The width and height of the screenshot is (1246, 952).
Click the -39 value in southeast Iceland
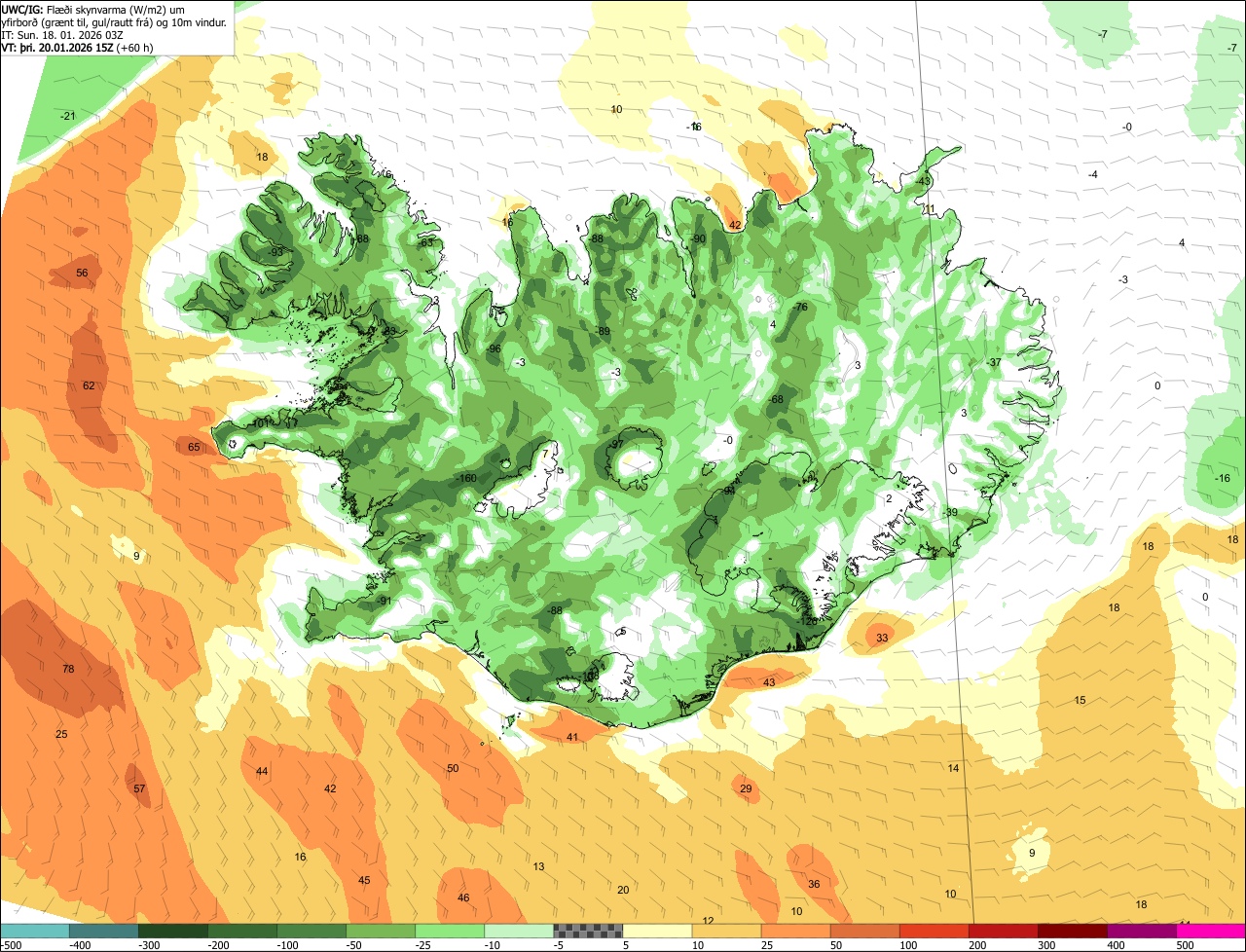950,512
